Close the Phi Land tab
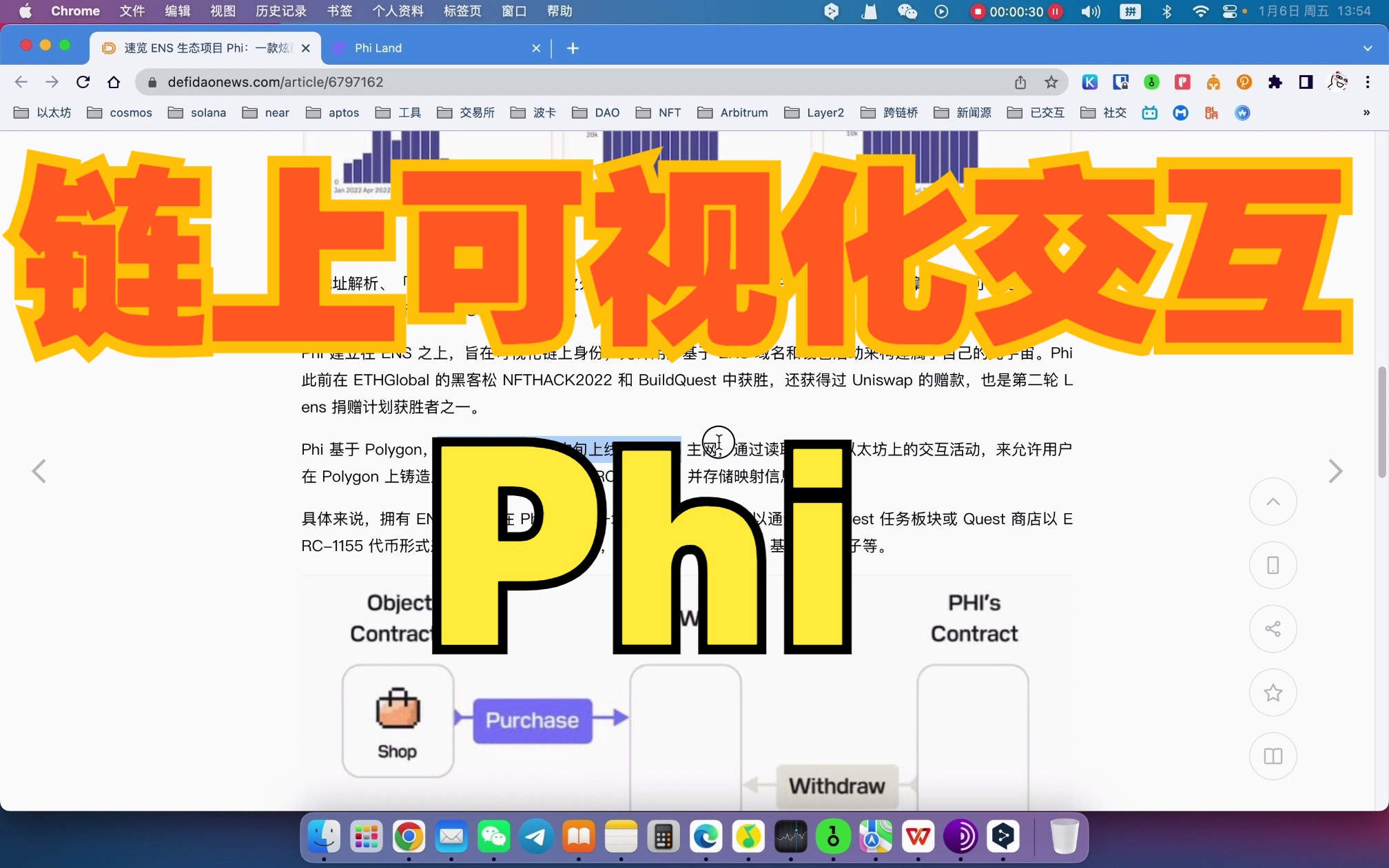Image resolution: width=1389 pixels, height=868 pixels. pos(536,48)
